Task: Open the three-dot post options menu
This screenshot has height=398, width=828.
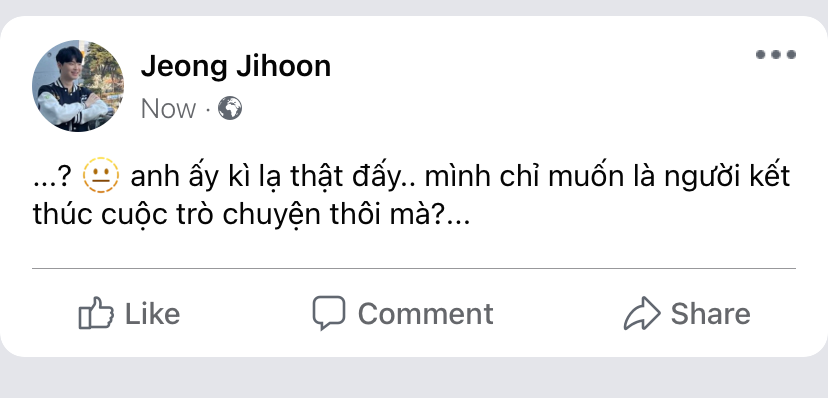Action: [x=776, y=54]
